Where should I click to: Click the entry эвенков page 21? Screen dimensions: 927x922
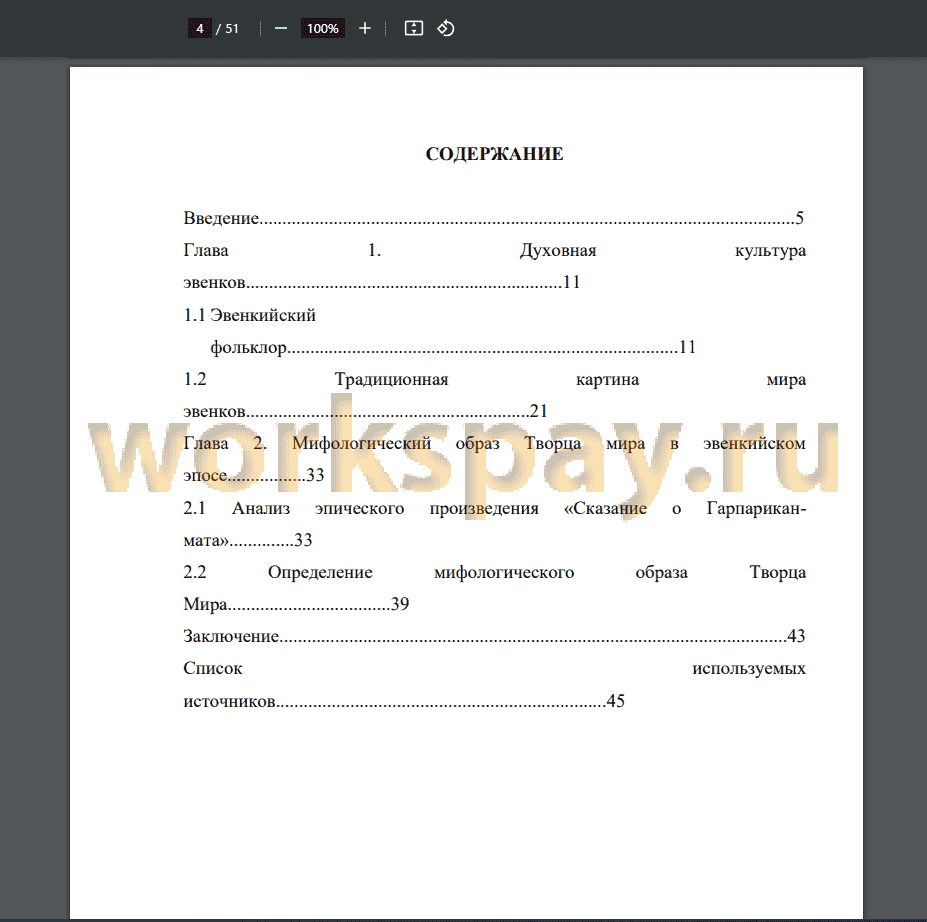pyautogui.click(x=365, y=411)
